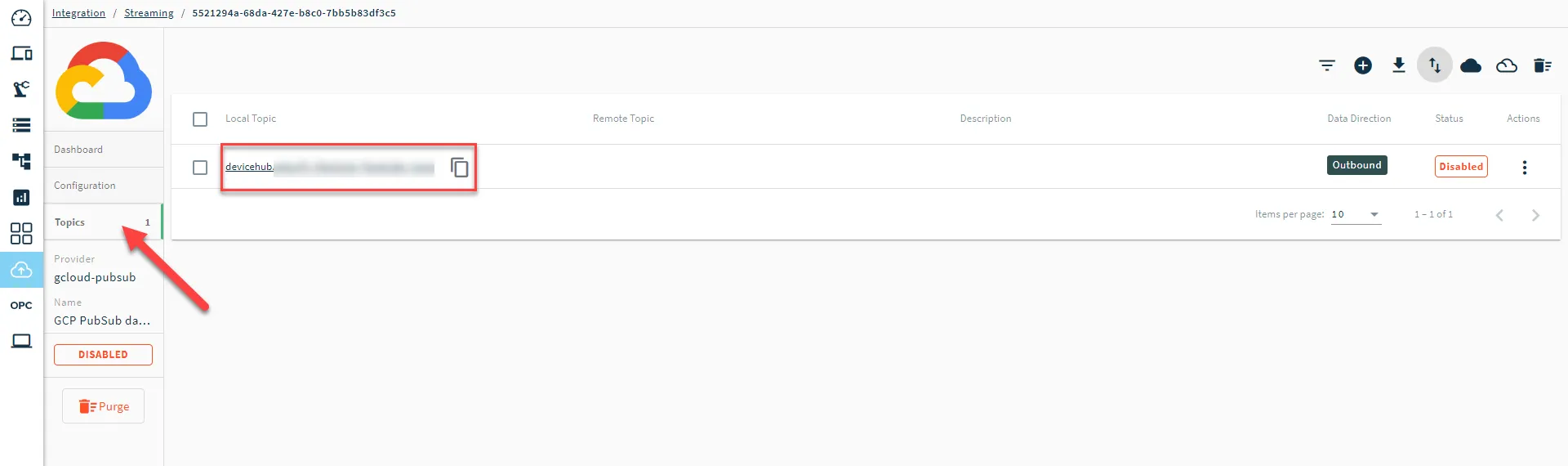Click the outlined cloud icon
The image size is (1568, 466).
[x=1507, y=65]
